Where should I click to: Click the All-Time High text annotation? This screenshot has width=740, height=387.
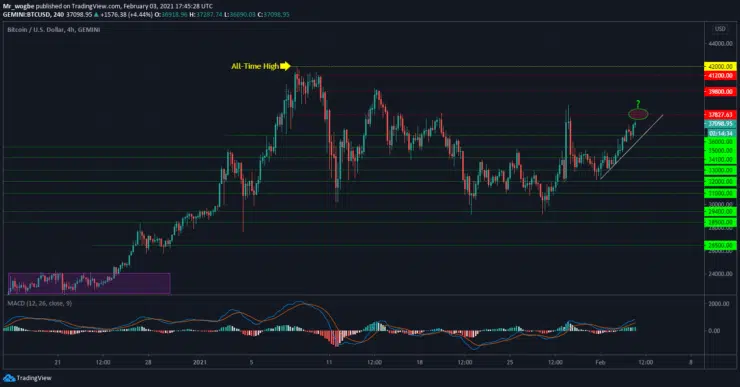click(255, 66)
